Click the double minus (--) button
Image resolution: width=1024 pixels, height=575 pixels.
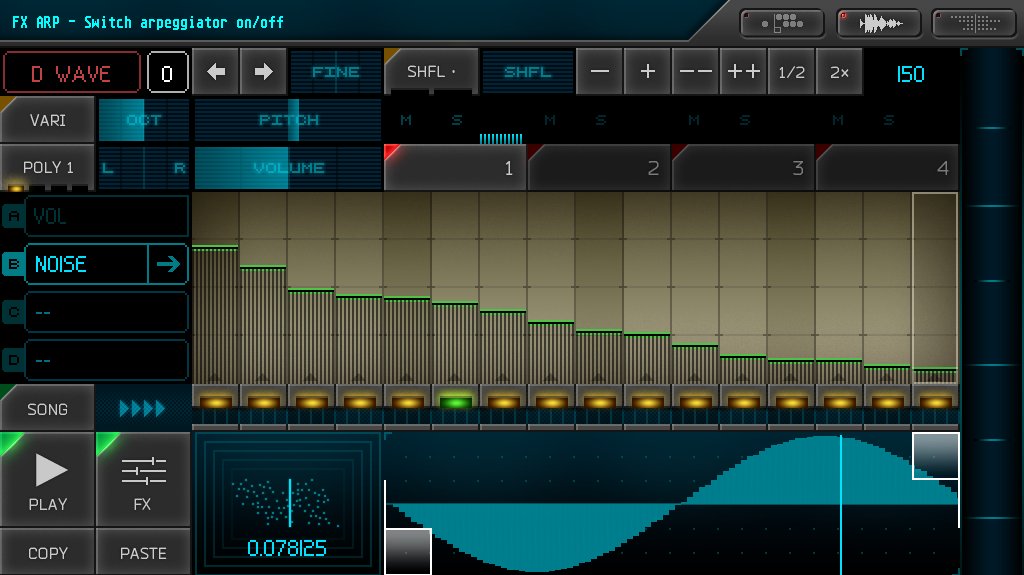[x=695, y=72]
